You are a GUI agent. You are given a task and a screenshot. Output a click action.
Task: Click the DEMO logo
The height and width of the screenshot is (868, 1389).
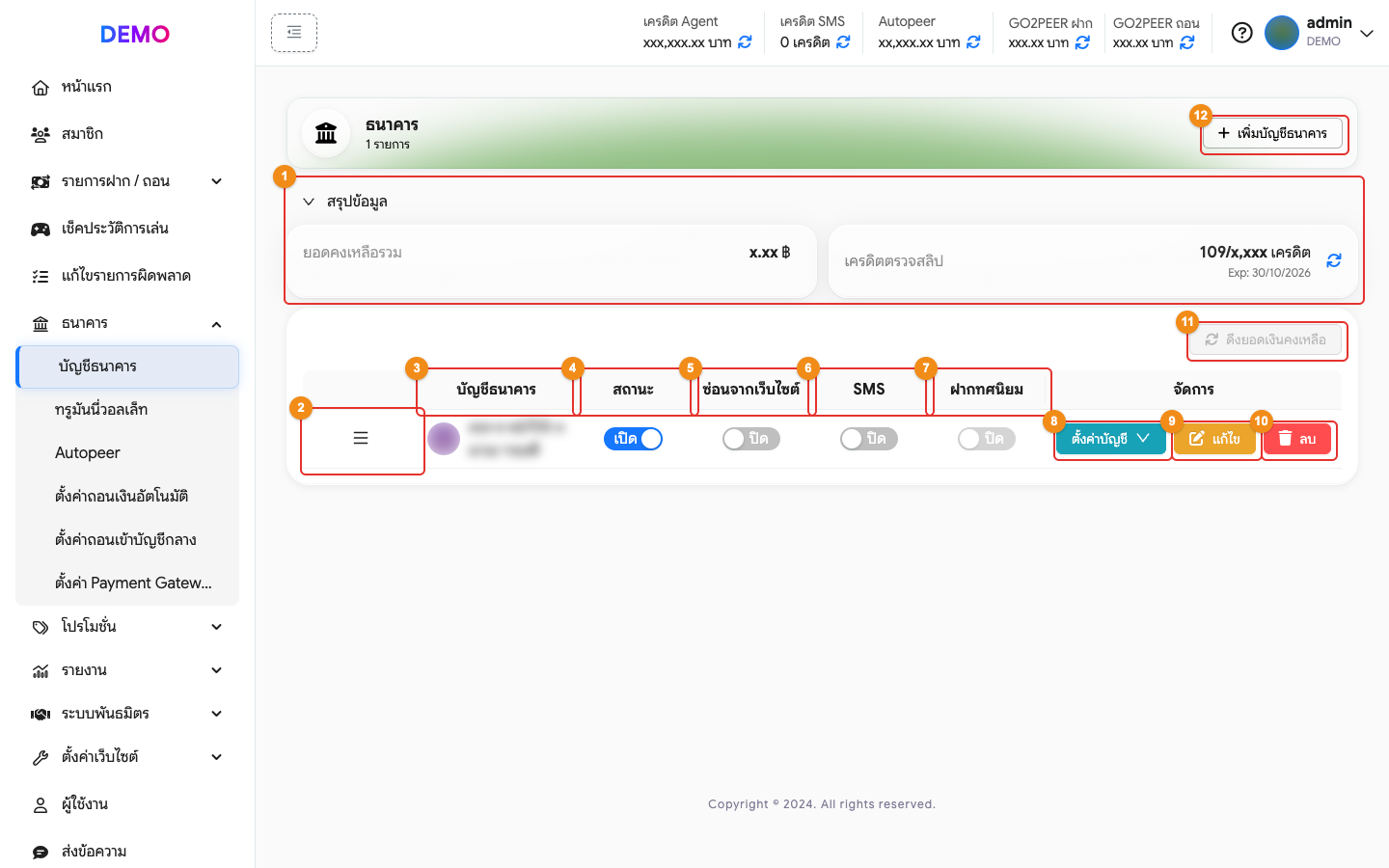tap(135, 34)
